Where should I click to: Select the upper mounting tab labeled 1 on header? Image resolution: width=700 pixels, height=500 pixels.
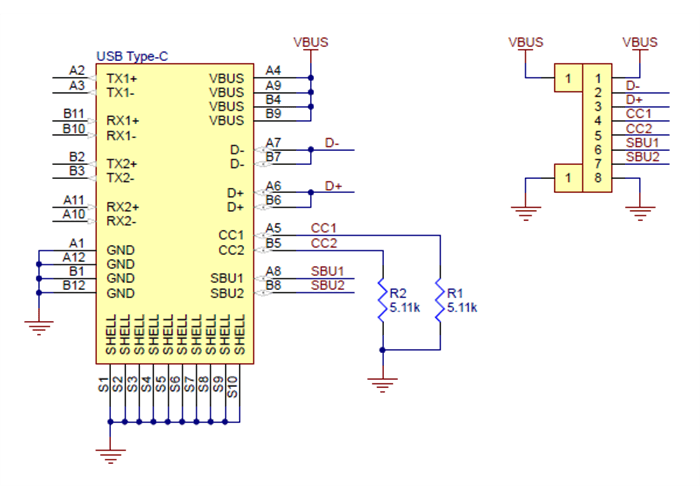coord(568,78)
